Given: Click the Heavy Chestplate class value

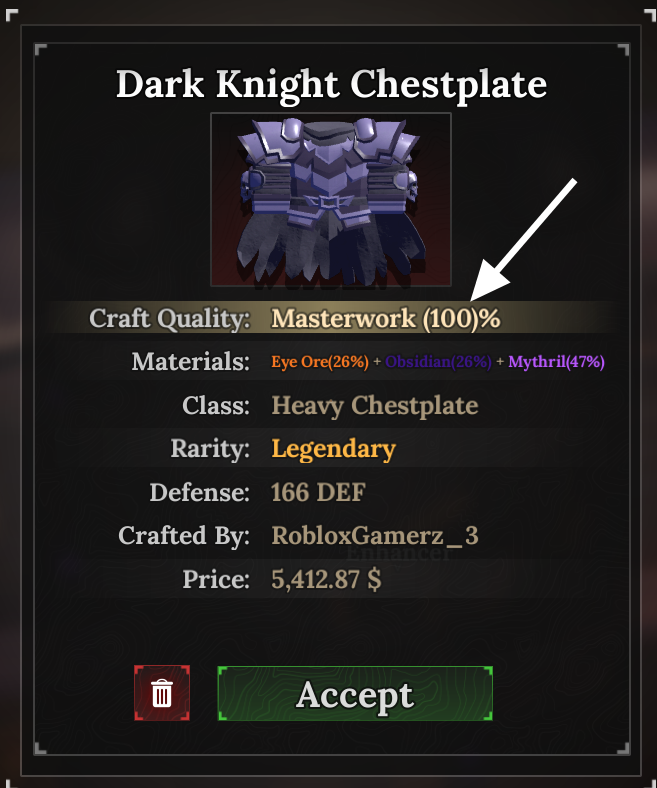Looking at the screenshot, I should click(375, 406).
